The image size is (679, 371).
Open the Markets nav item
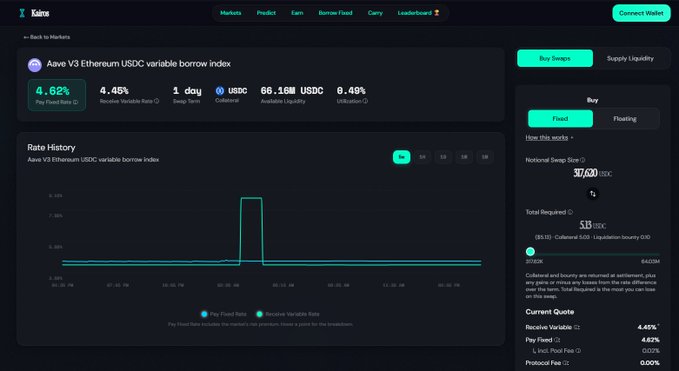pyautogui.click(x=230, y=13)
